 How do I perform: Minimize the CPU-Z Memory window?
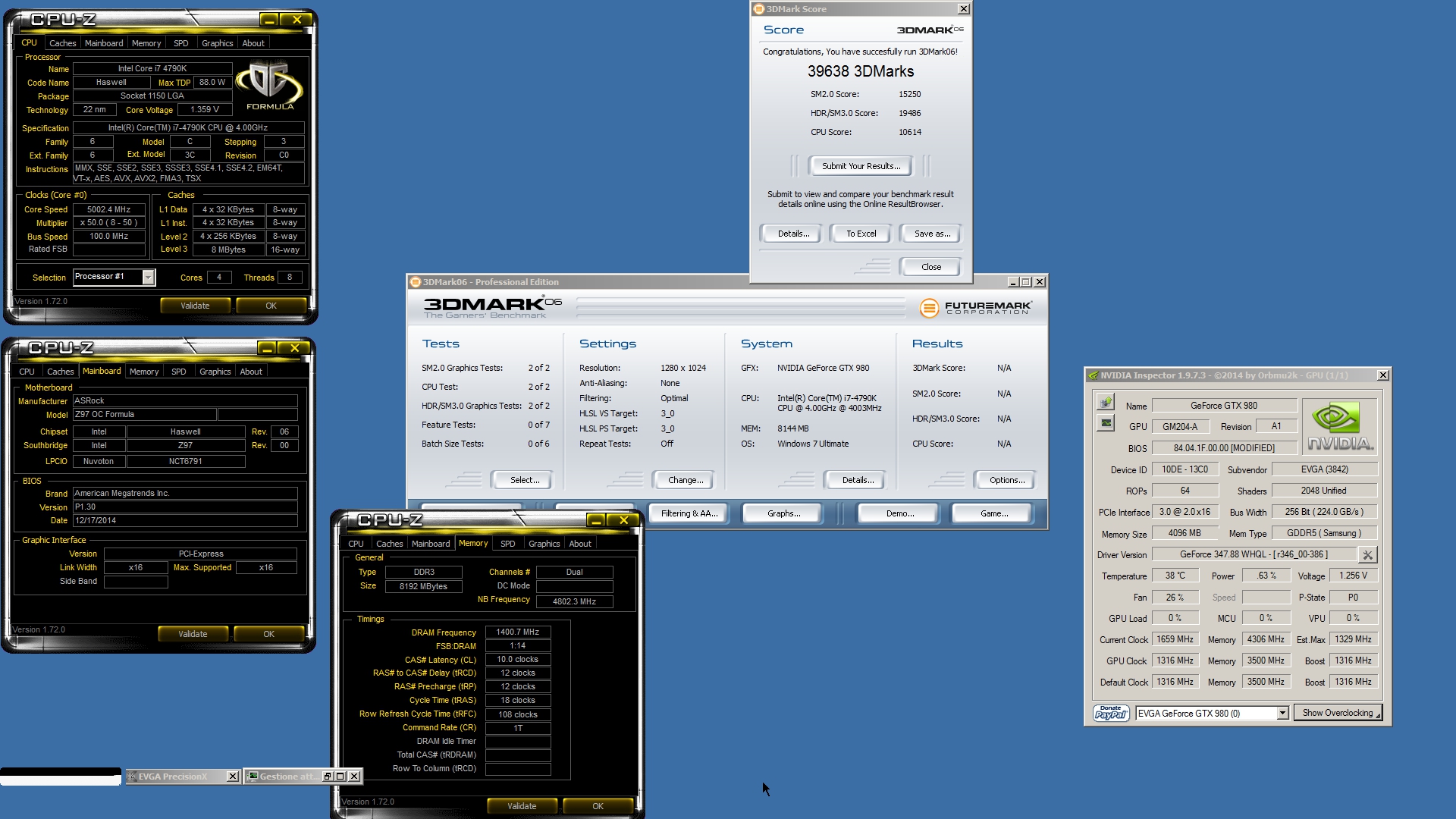[x=596, y=520]
